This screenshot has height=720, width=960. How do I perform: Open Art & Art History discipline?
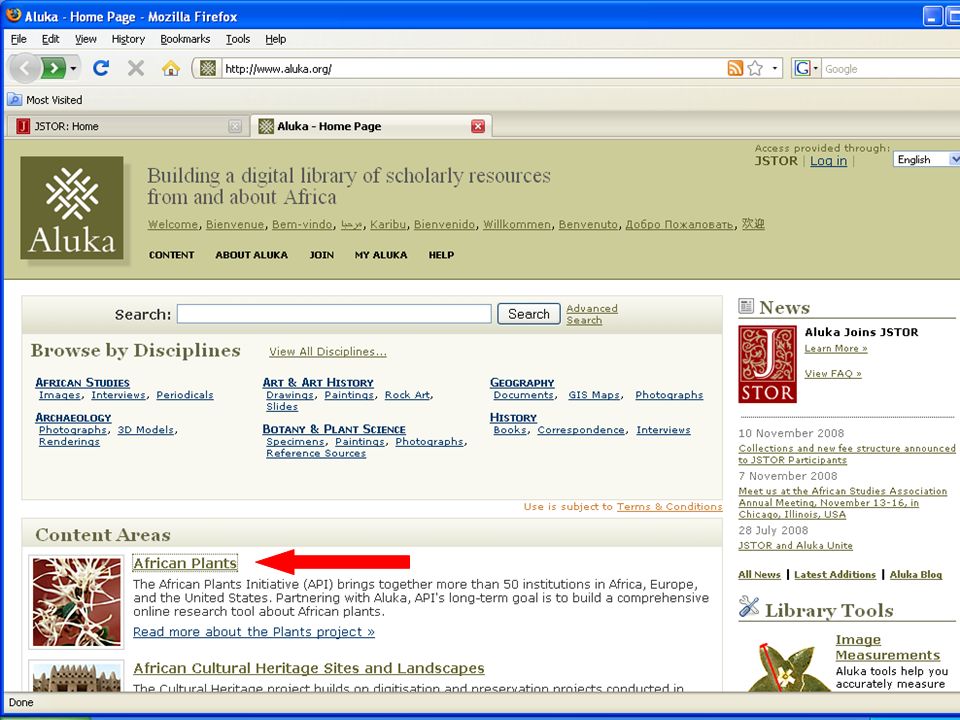(318, 382)
